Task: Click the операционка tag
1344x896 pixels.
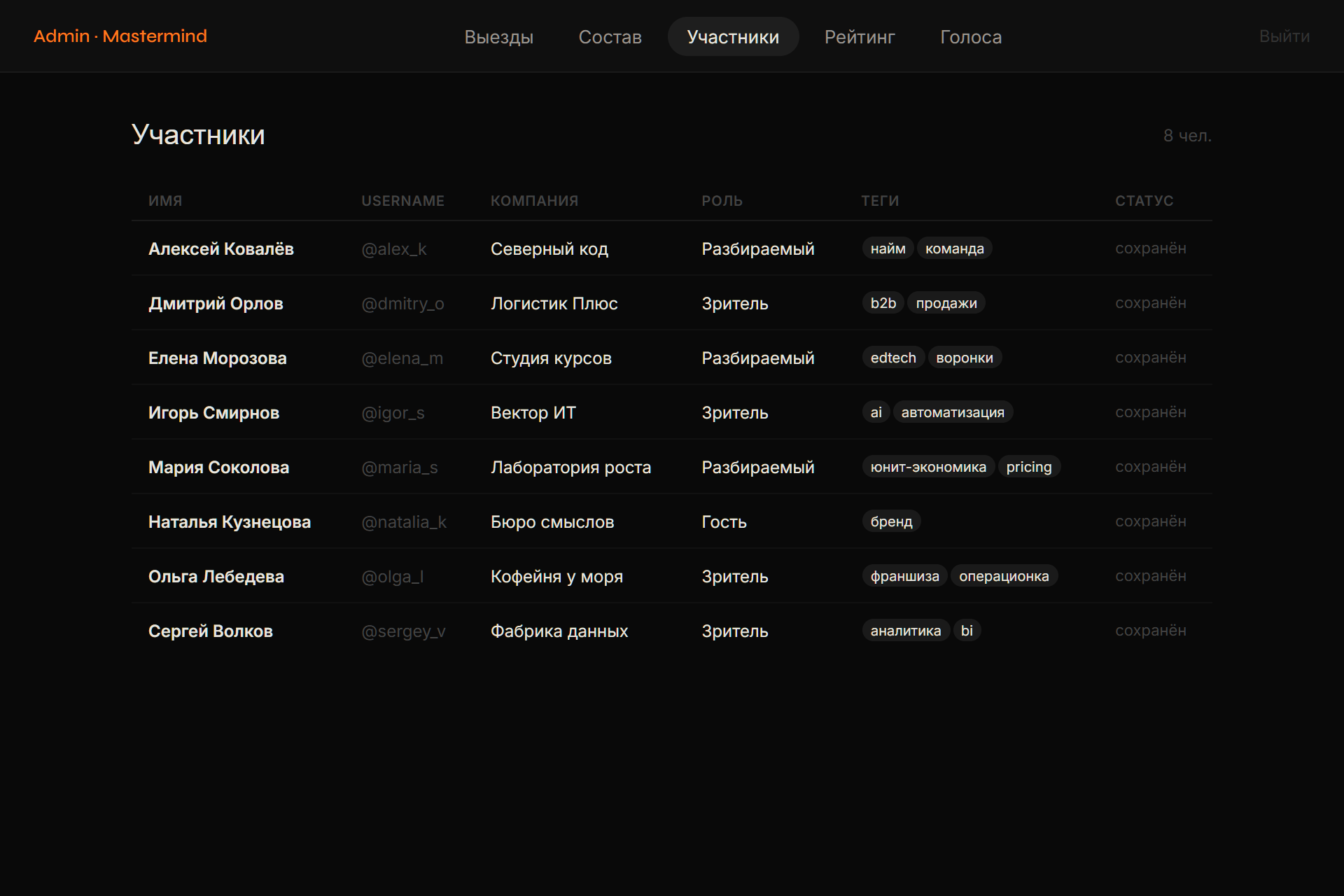Action: 1004,576
